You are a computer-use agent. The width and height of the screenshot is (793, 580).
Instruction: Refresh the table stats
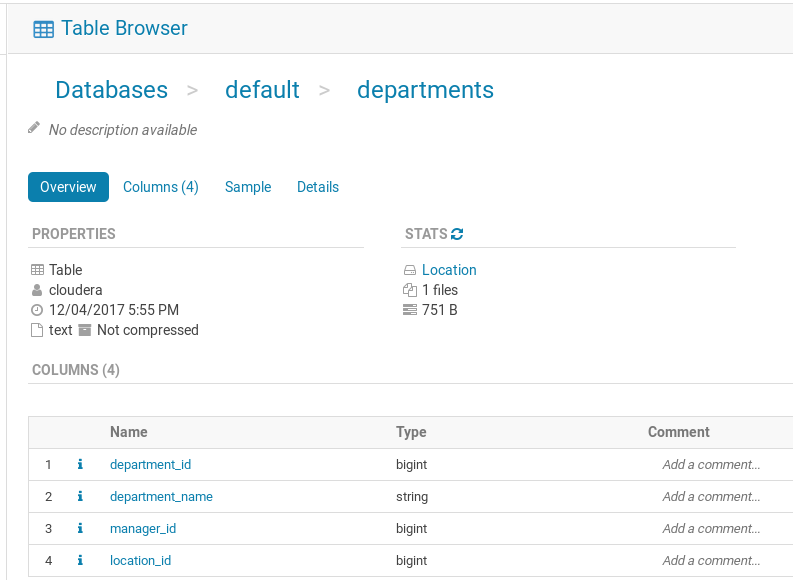[458, 234]
